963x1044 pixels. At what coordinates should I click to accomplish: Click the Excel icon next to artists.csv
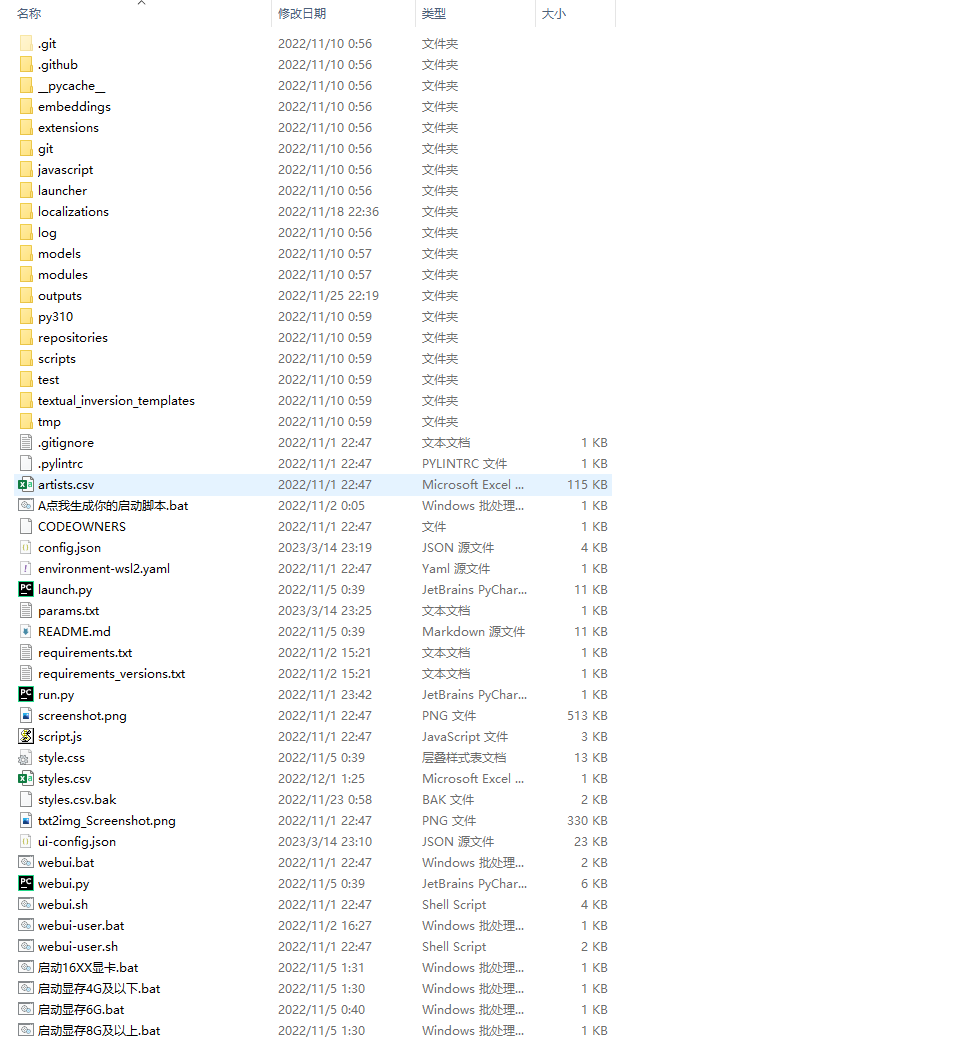[25, 484]
